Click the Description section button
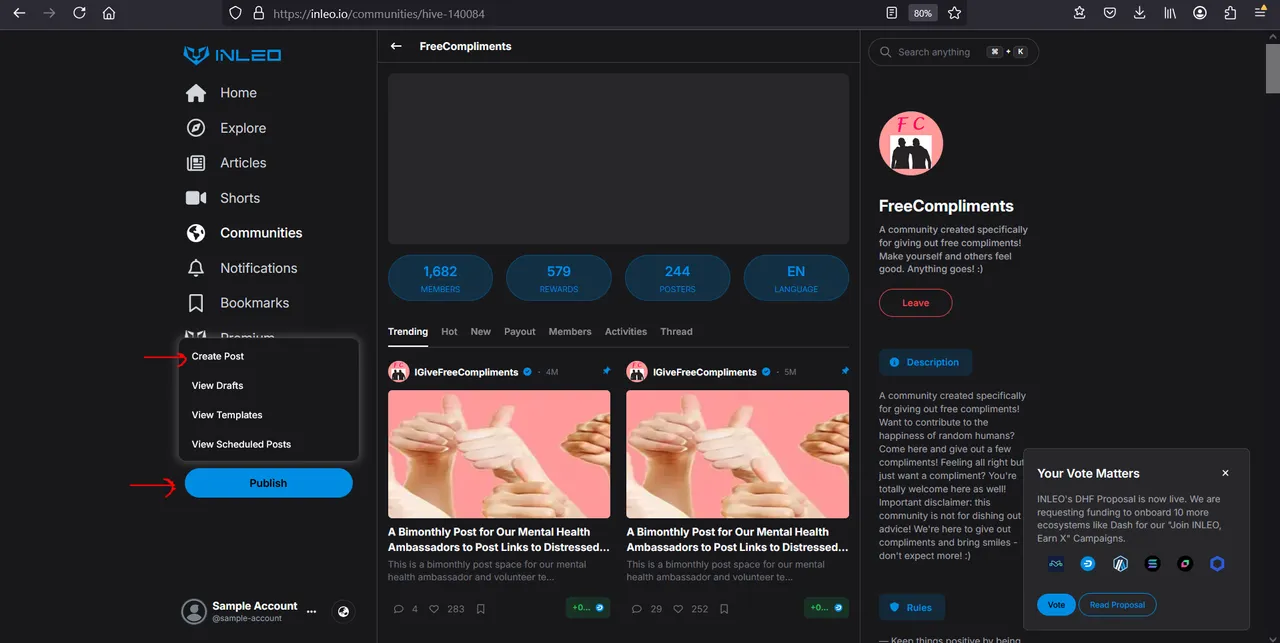 (x=925, y=362)
